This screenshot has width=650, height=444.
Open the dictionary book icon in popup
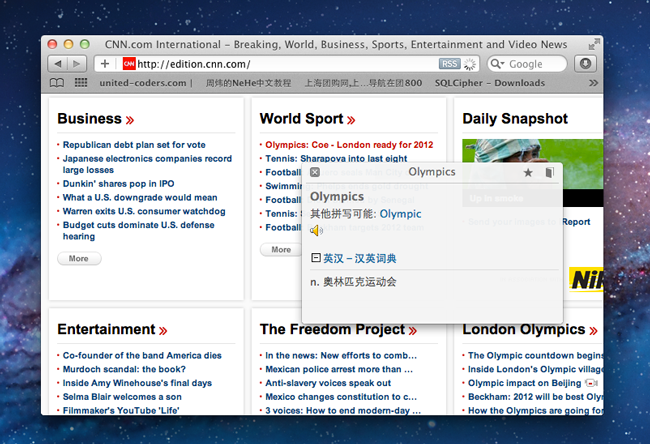click(x=550, y=172)
